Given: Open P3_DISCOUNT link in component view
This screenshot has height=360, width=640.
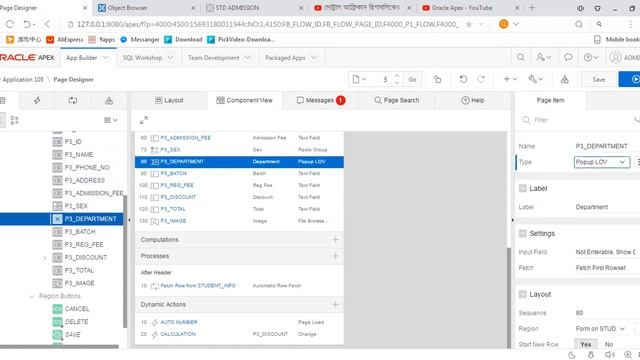Looking at the screenshot, I should pyautogui.click(x=178, y=197).
